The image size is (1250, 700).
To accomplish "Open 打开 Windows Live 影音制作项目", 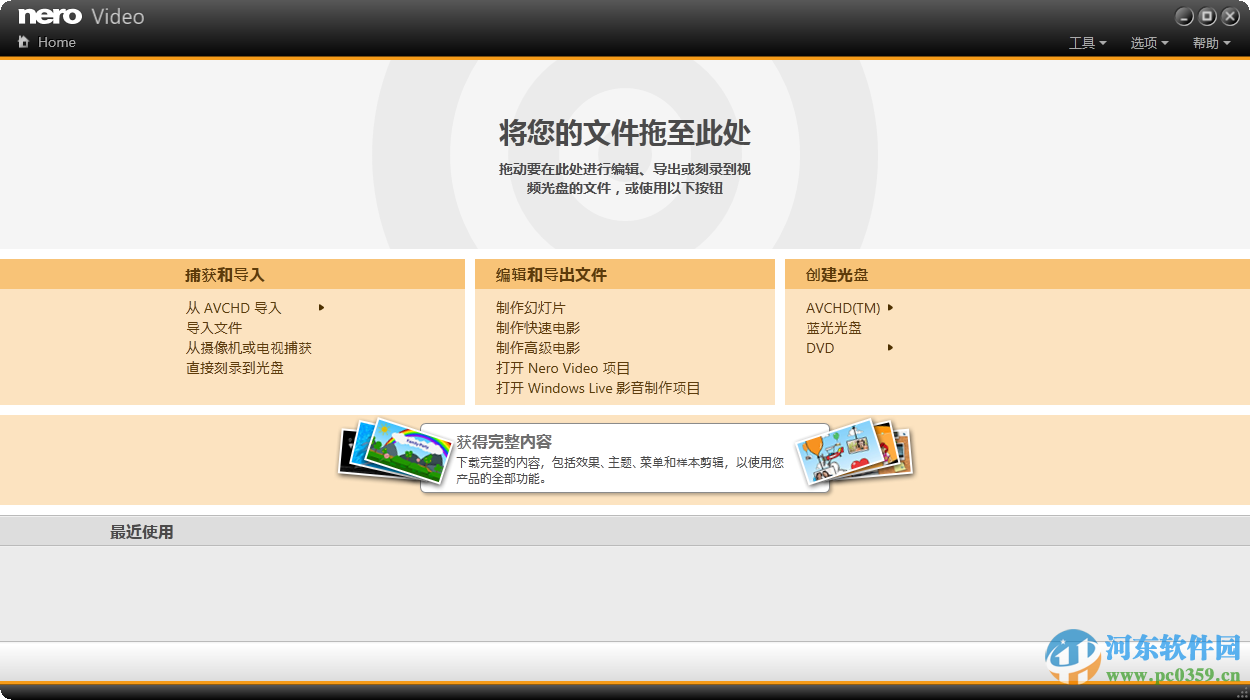I will (593, 388).
